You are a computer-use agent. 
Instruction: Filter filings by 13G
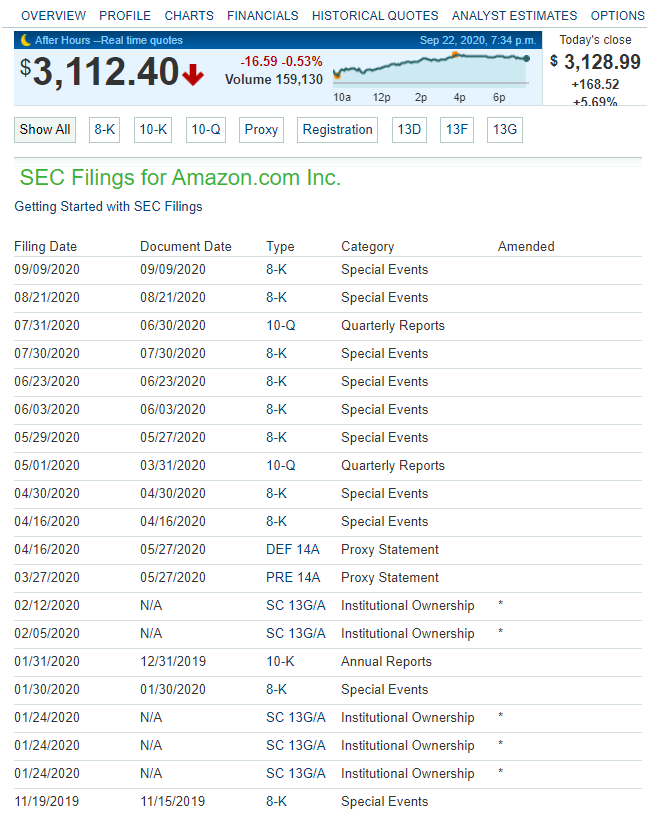point(505,130)
